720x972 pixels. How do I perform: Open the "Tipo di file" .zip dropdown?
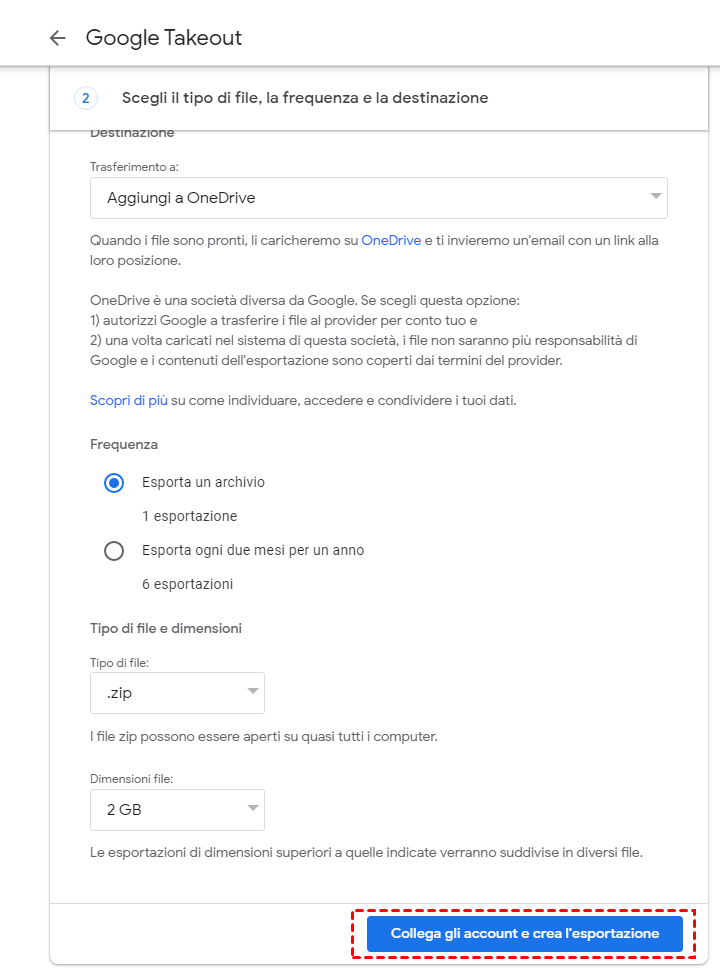click(177, 692)
